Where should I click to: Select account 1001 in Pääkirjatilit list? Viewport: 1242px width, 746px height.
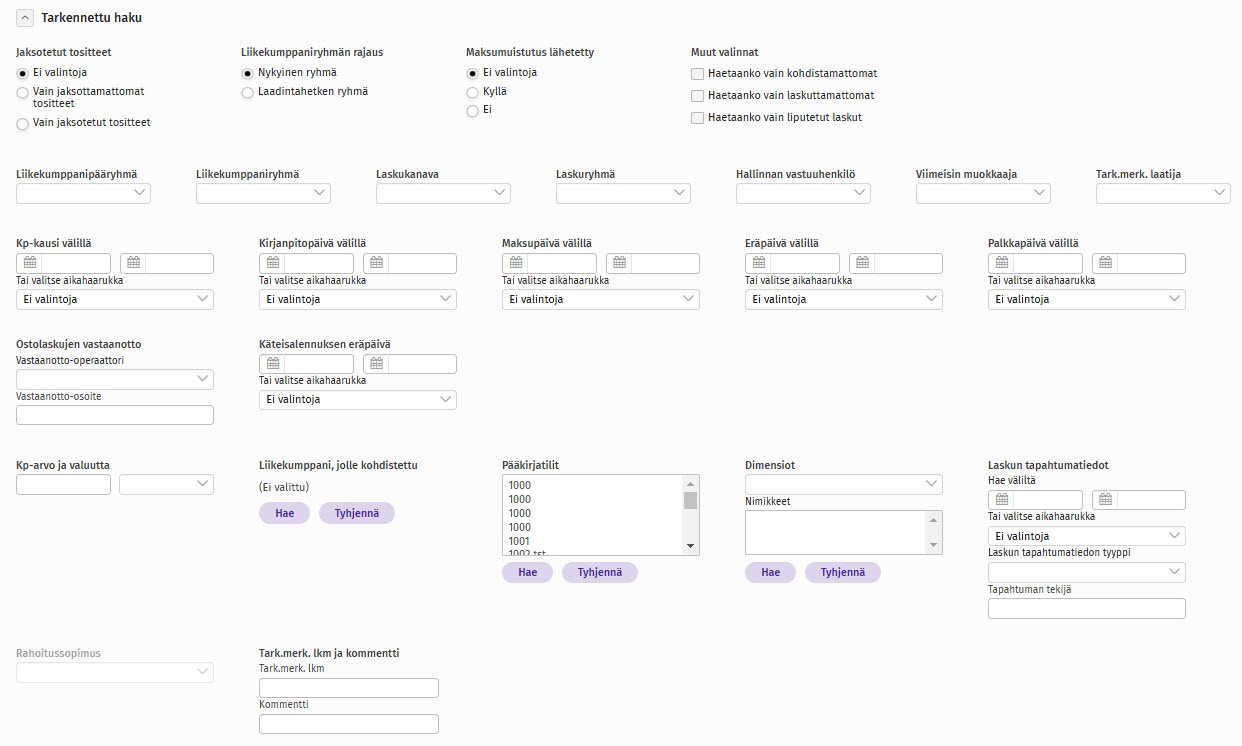pos(520,541)
